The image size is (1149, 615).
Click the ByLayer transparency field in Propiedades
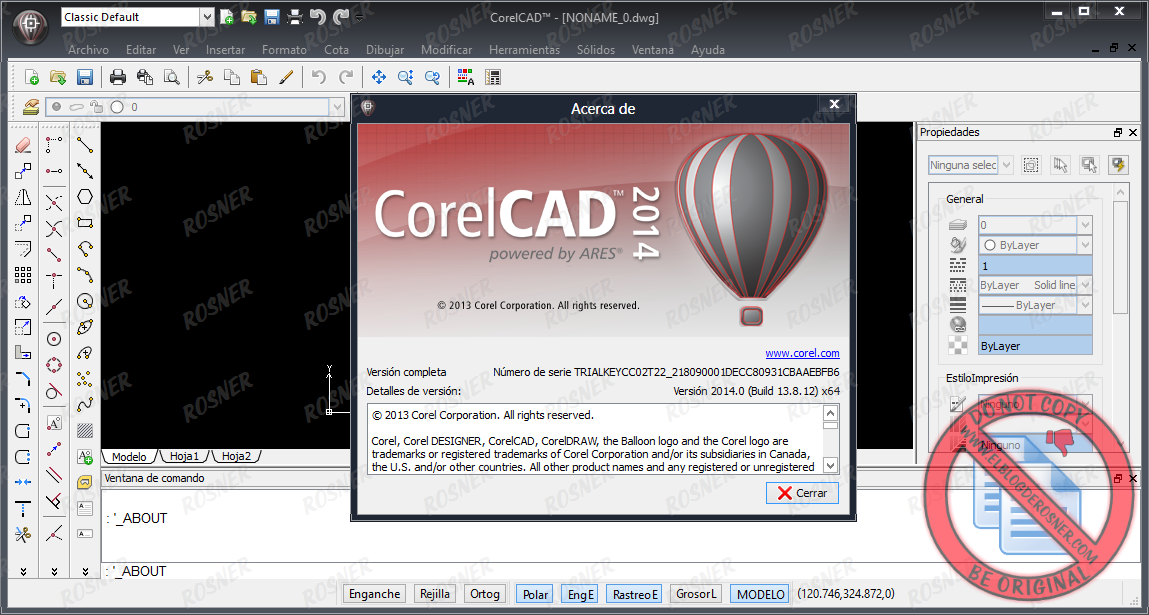click(x=1035, y=345)
